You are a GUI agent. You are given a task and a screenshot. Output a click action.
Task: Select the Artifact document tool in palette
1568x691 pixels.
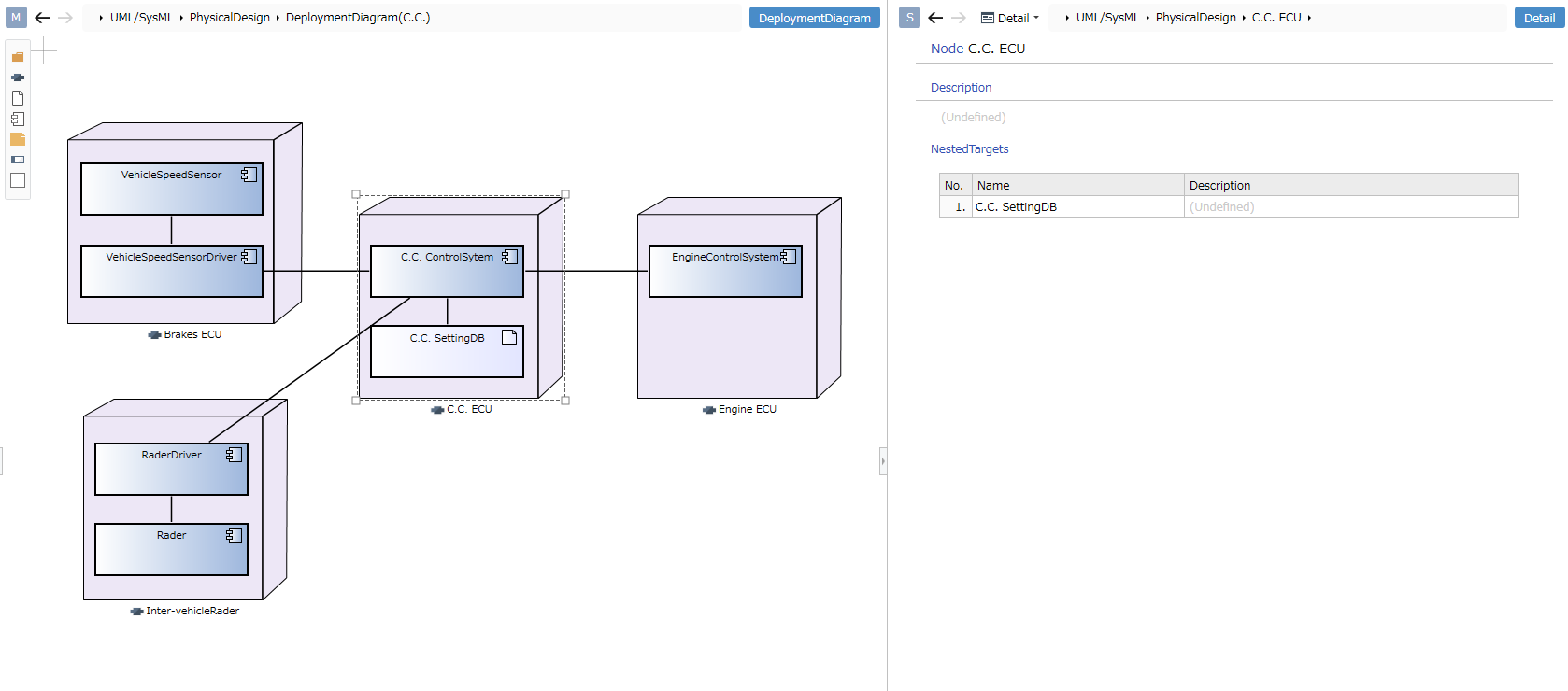click(18, 98)
